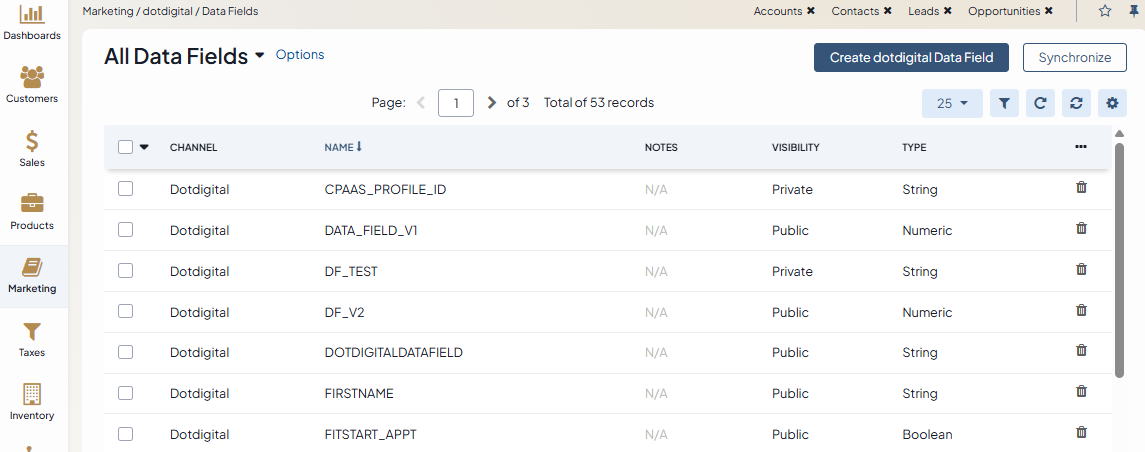Open the 25 per-page dropdown
Screen dimensions: 1145x452
tap(952, 103)
